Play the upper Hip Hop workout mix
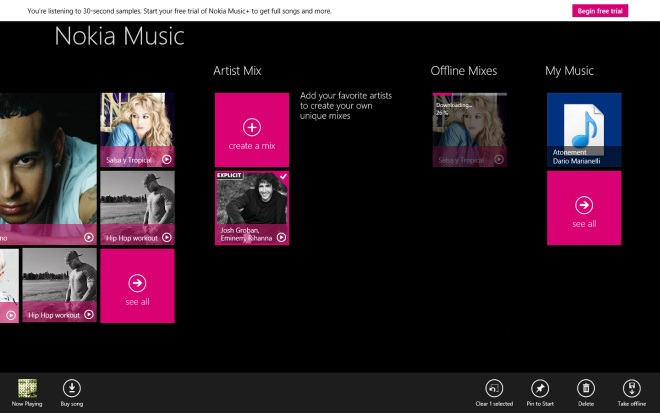 click(x=167, y=237)
